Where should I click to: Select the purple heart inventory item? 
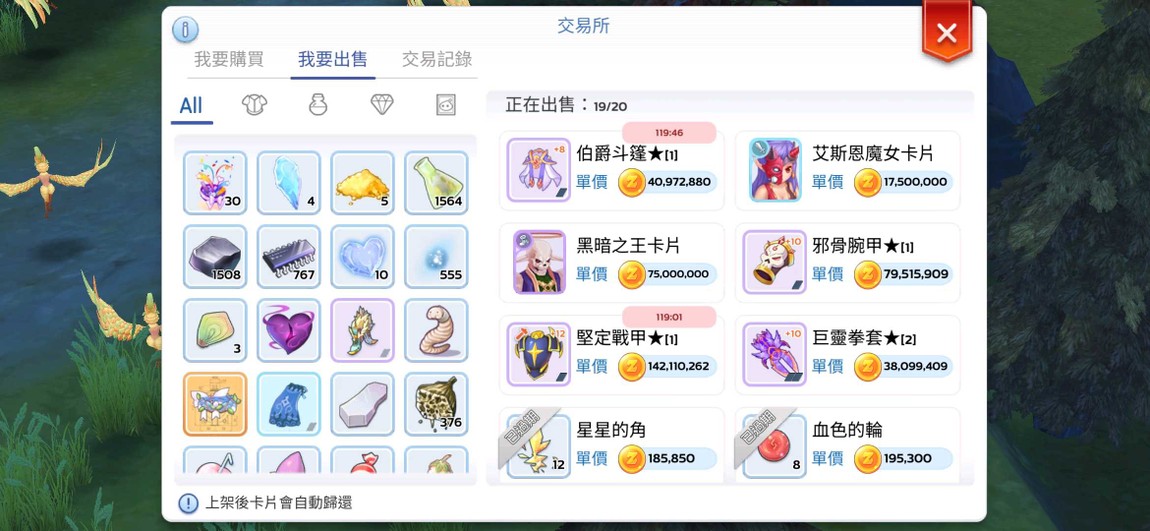(289, 330)
